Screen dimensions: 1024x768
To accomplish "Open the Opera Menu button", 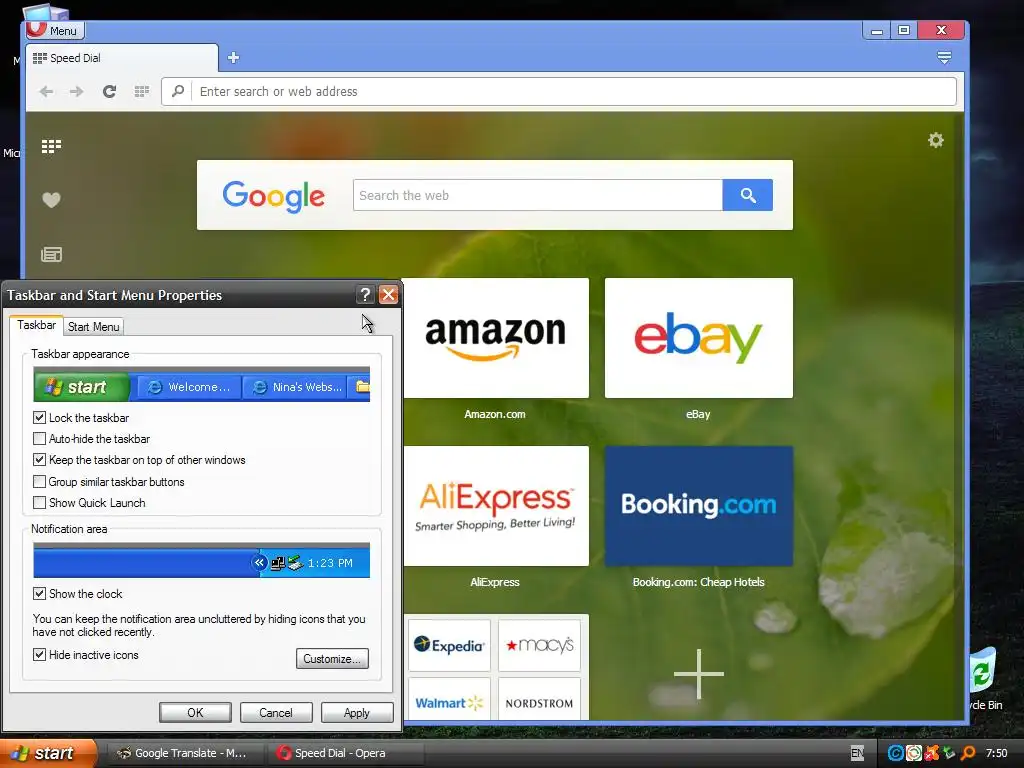I will pyautogui.click(x=55, y=30).
